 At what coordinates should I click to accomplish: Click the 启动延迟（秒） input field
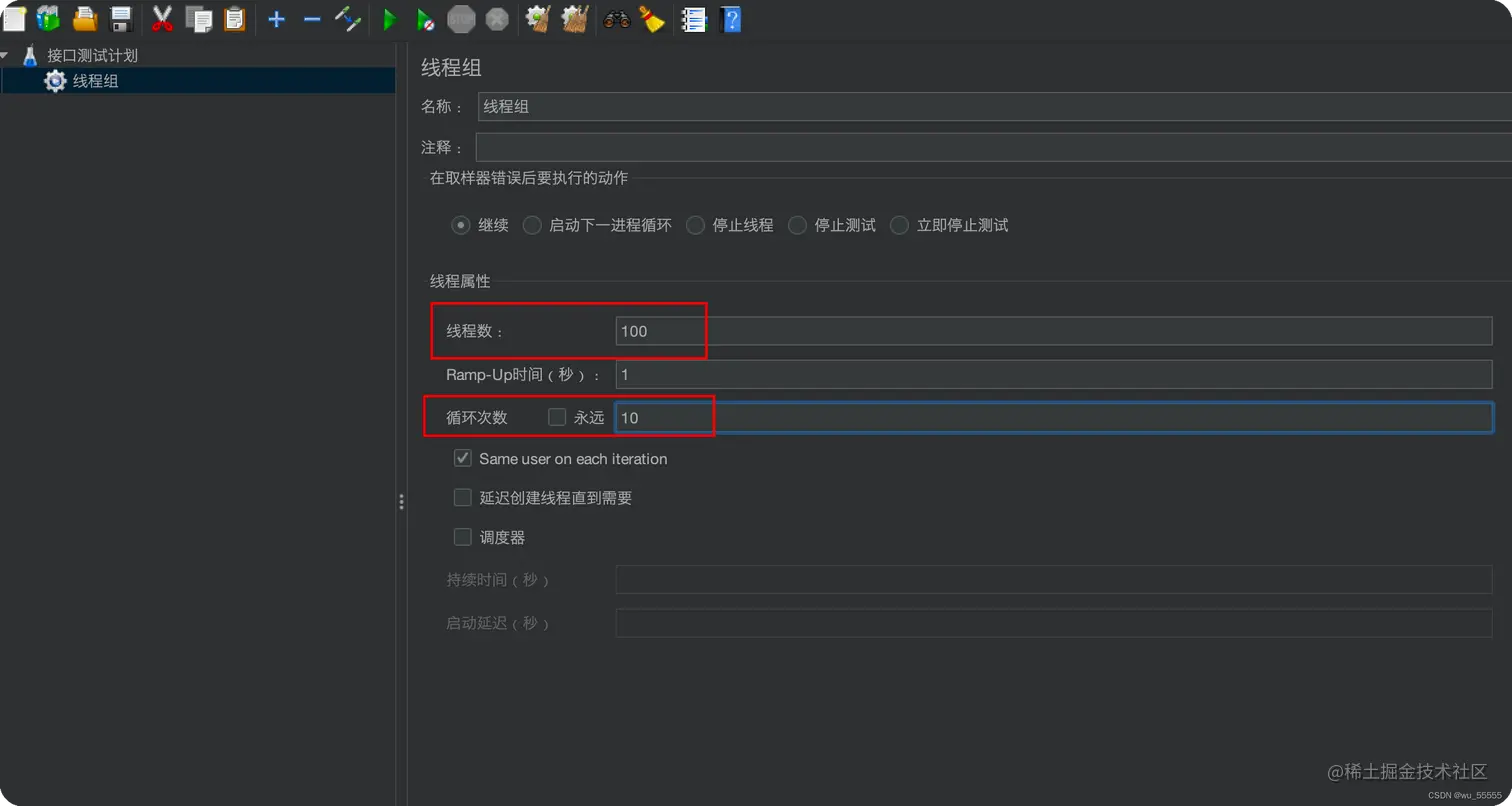pyautogui.click(x=1054, y=623)
